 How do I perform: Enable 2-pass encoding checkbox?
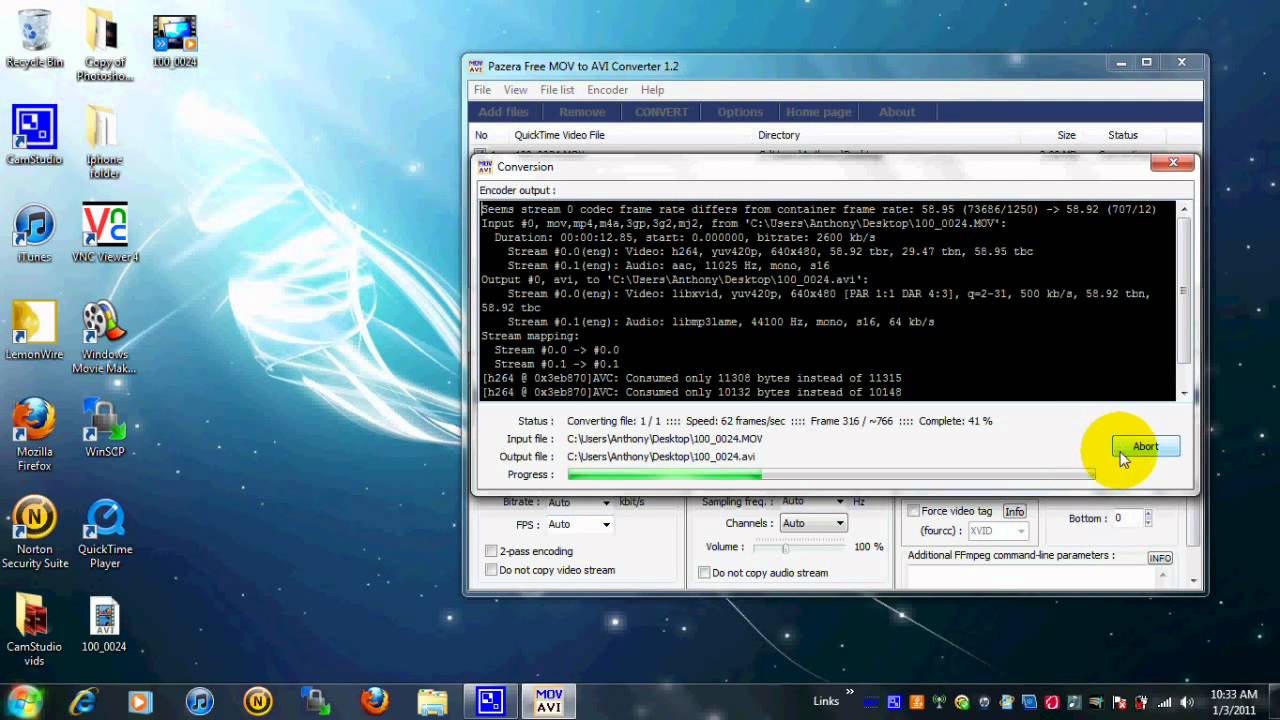(x=491, y=551)
